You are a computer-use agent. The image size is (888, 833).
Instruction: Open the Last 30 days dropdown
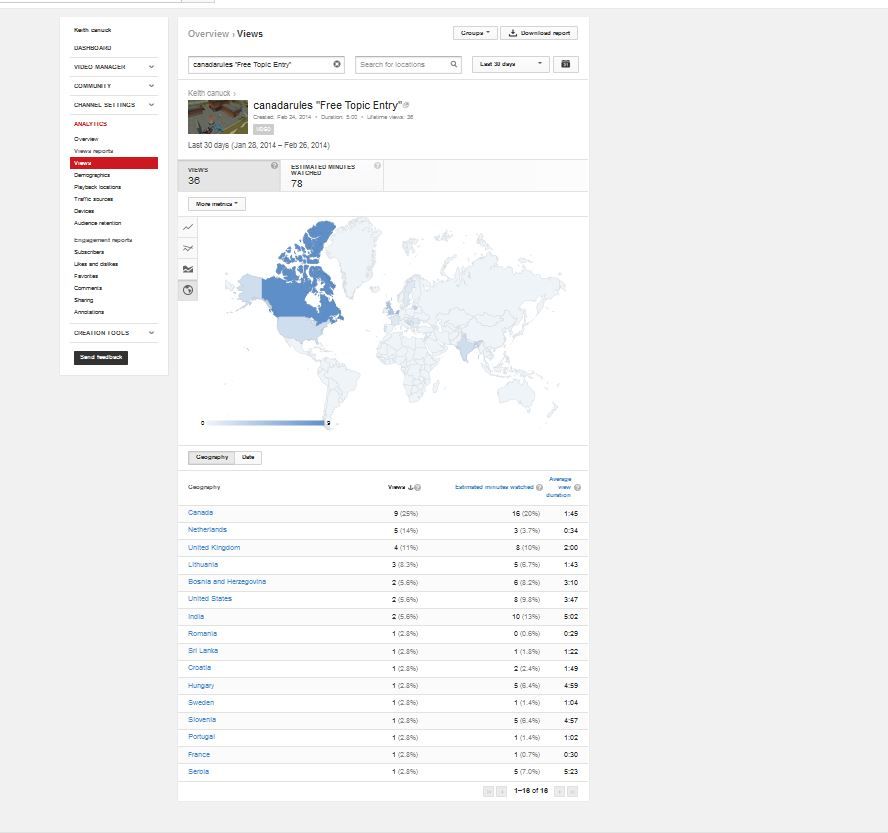pos(514,64)
